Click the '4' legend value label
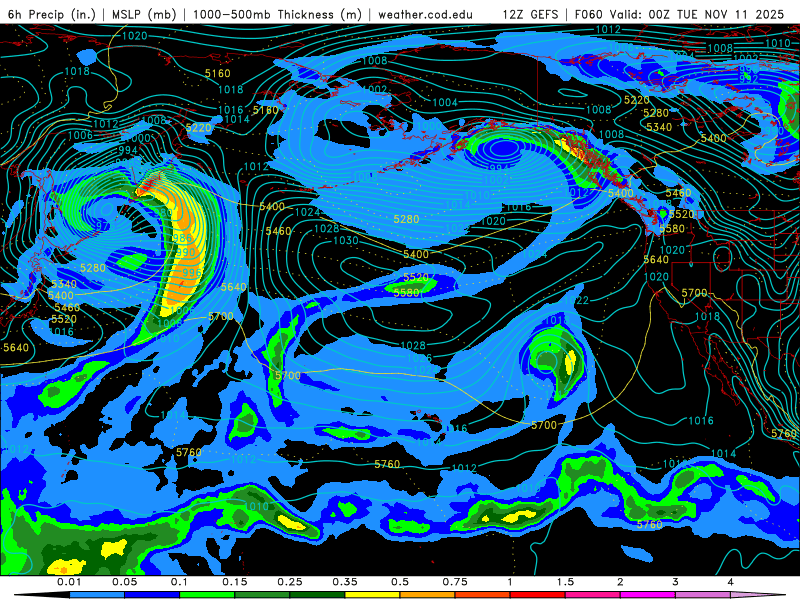The width and height of the screenshot is (800, 600). tap(731, 582)
